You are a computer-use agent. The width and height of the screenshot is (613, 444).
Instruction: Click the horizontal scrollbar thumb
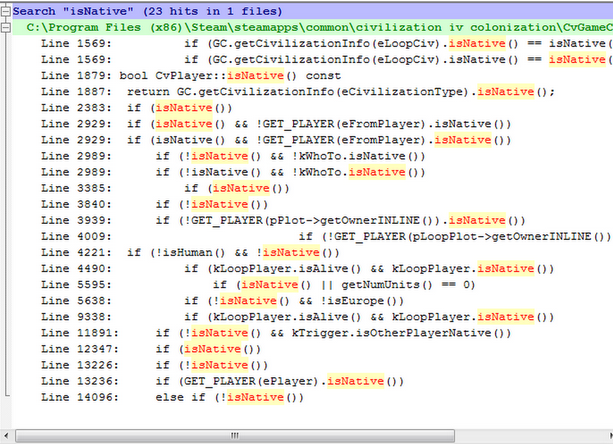[235, 435]
